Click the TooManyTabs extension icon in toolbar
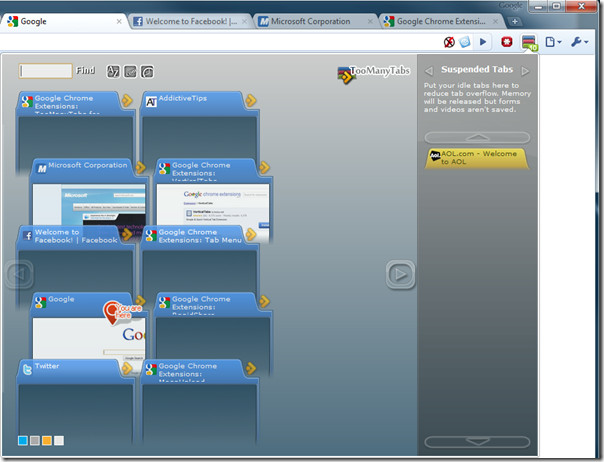This screenshot has height=462, width=604. click(x=529, y=42)
